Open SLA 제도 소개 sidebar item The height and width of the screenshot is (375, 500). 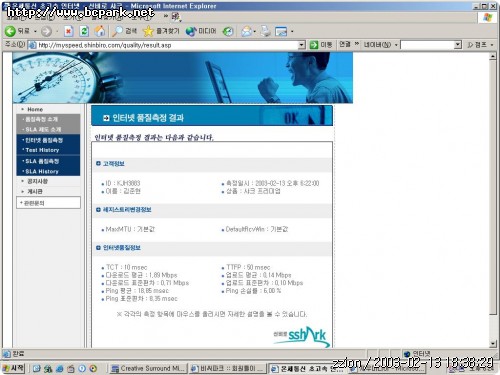point(43,129)
